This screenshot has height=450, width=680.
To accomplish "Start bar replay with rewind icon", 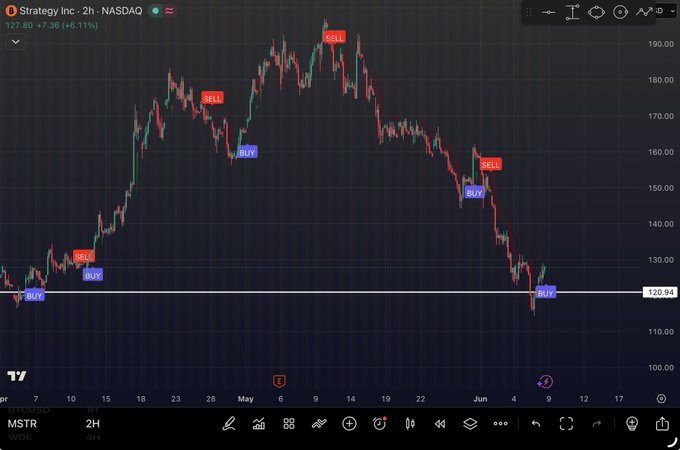I will [440, 424].
